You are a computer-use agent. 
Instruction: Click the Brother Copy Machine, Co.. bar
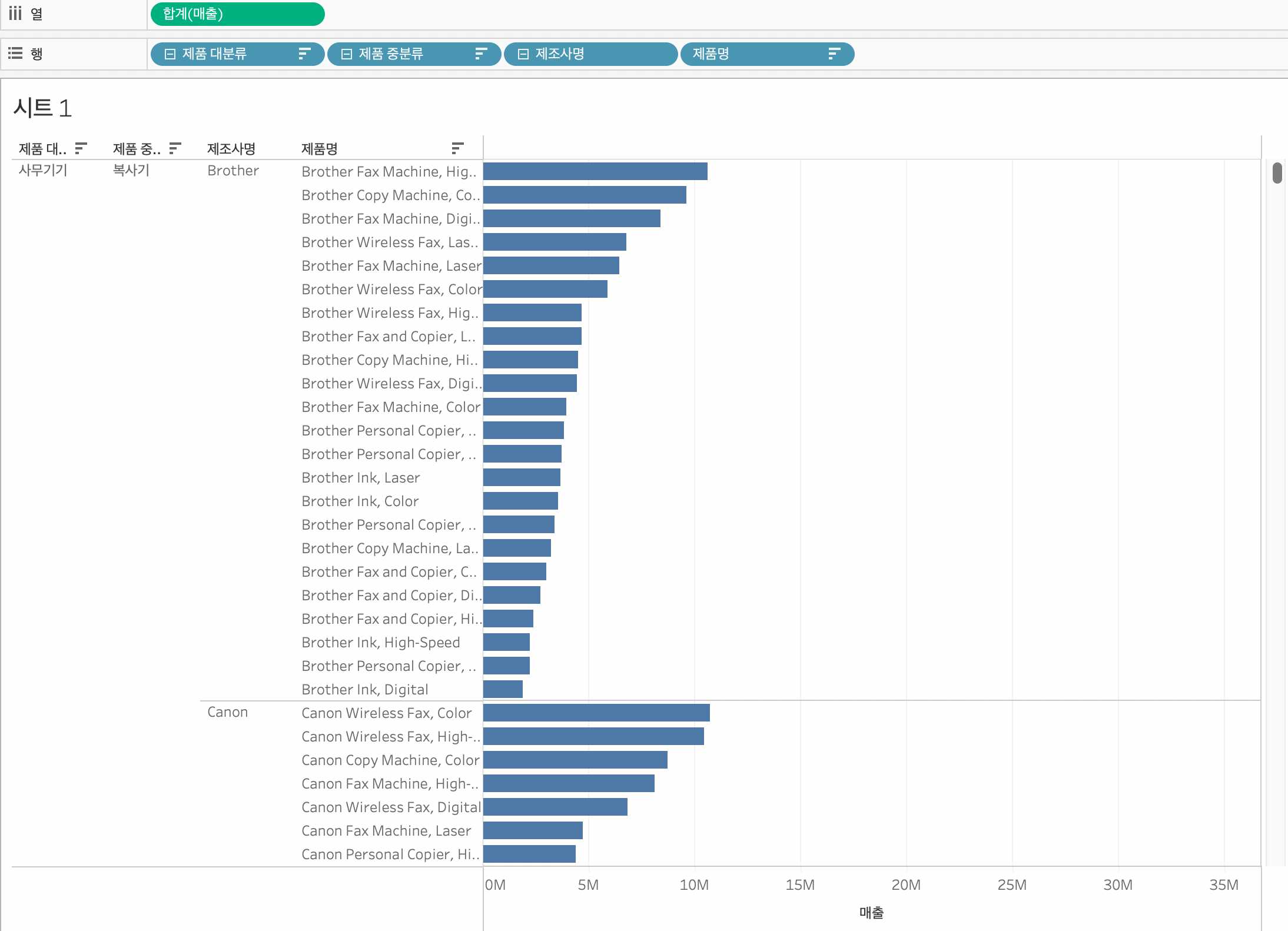[x=585, y=195]
